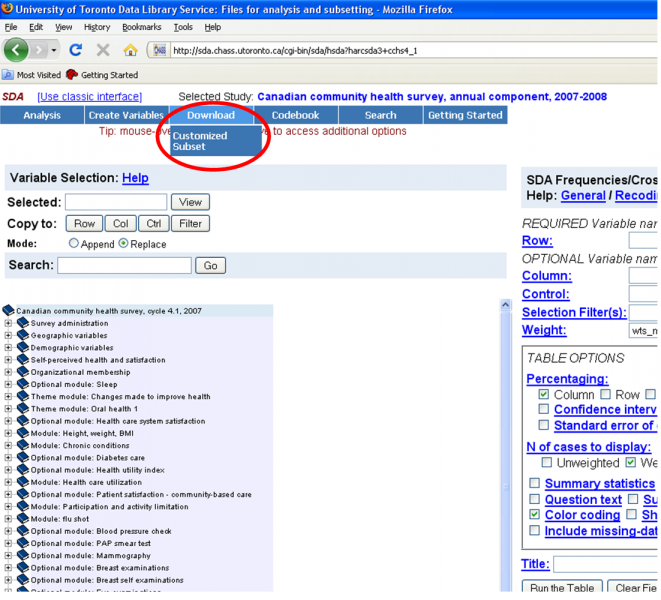This screenshot has height=600, width=661.
Task: Reload the page with the refresh icon
Action: (x=76, y=49)
